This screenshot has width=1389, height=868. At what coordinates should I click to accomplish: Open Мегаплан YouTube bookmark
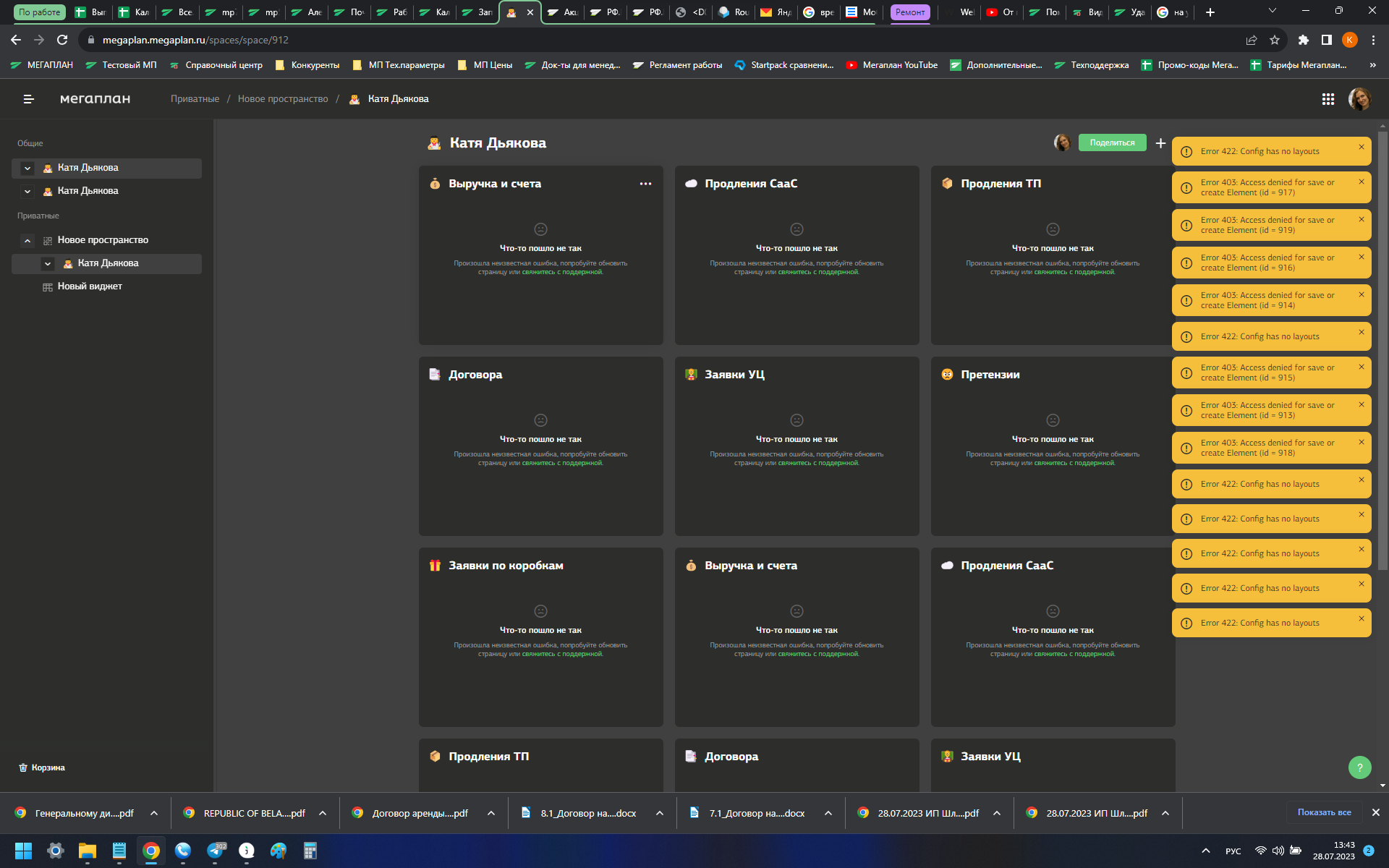[892, 65]
